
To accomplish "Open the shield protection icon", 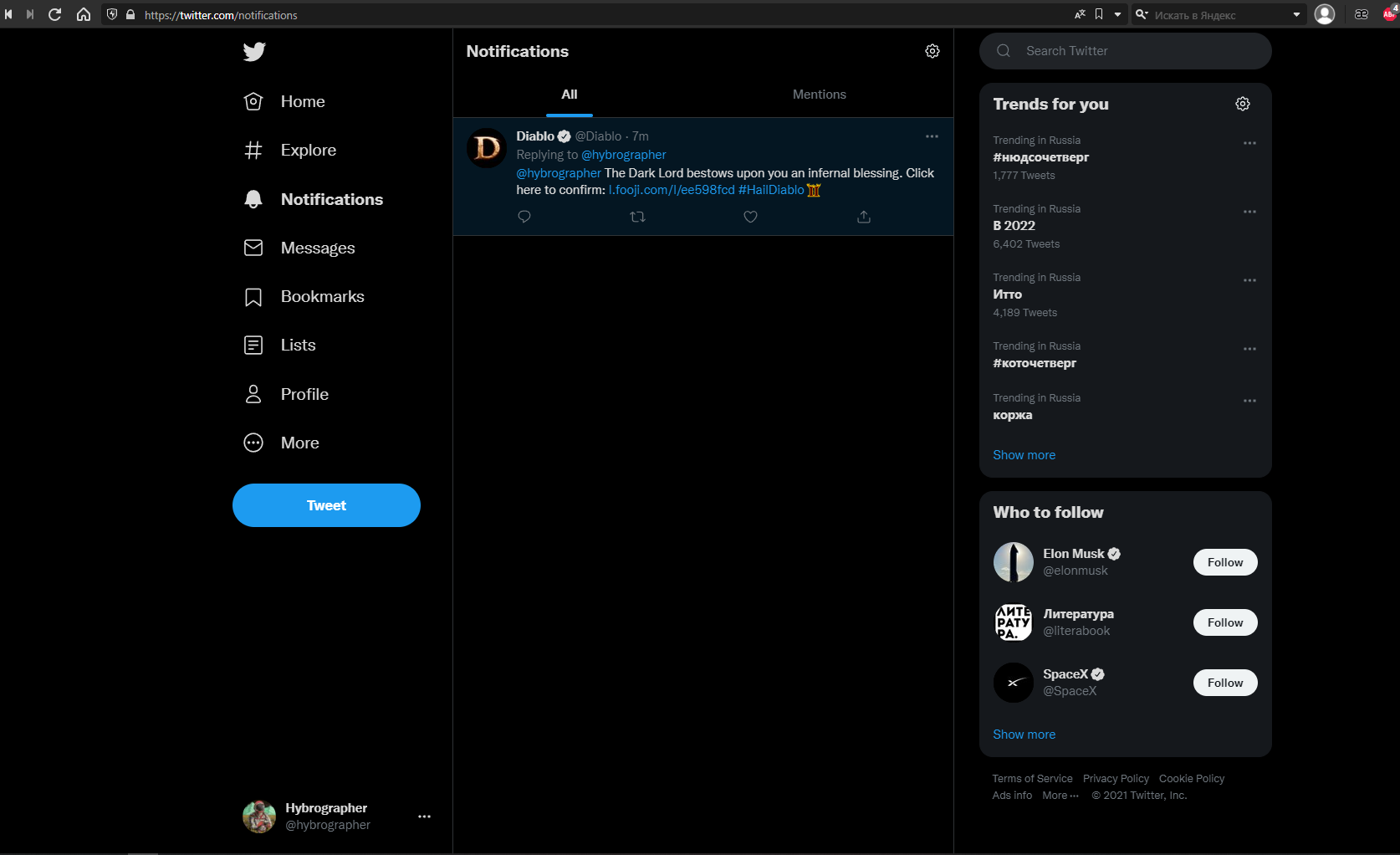I will coord(112,14).
